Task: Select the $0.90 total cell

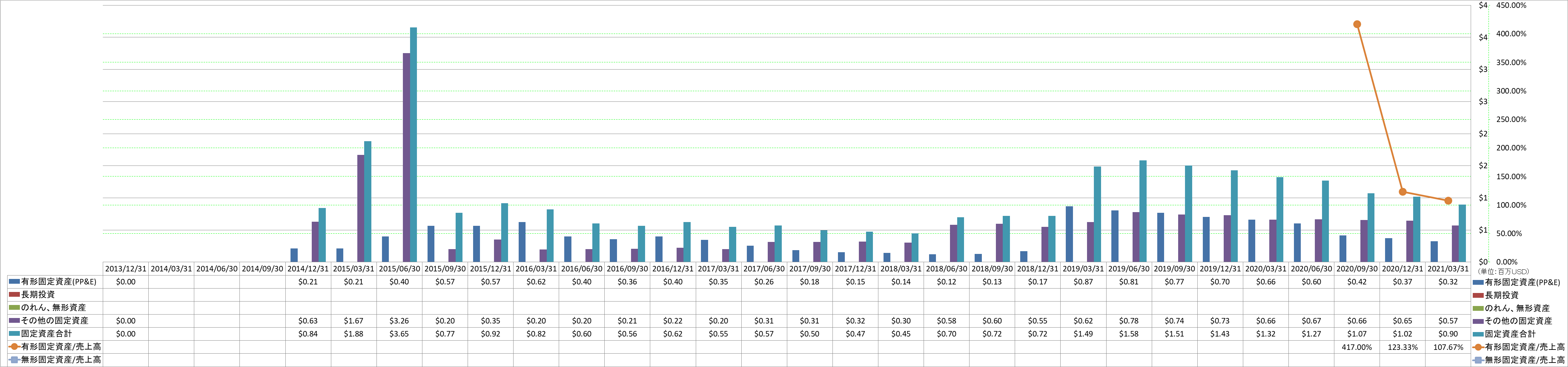Action: (1448, 333)
